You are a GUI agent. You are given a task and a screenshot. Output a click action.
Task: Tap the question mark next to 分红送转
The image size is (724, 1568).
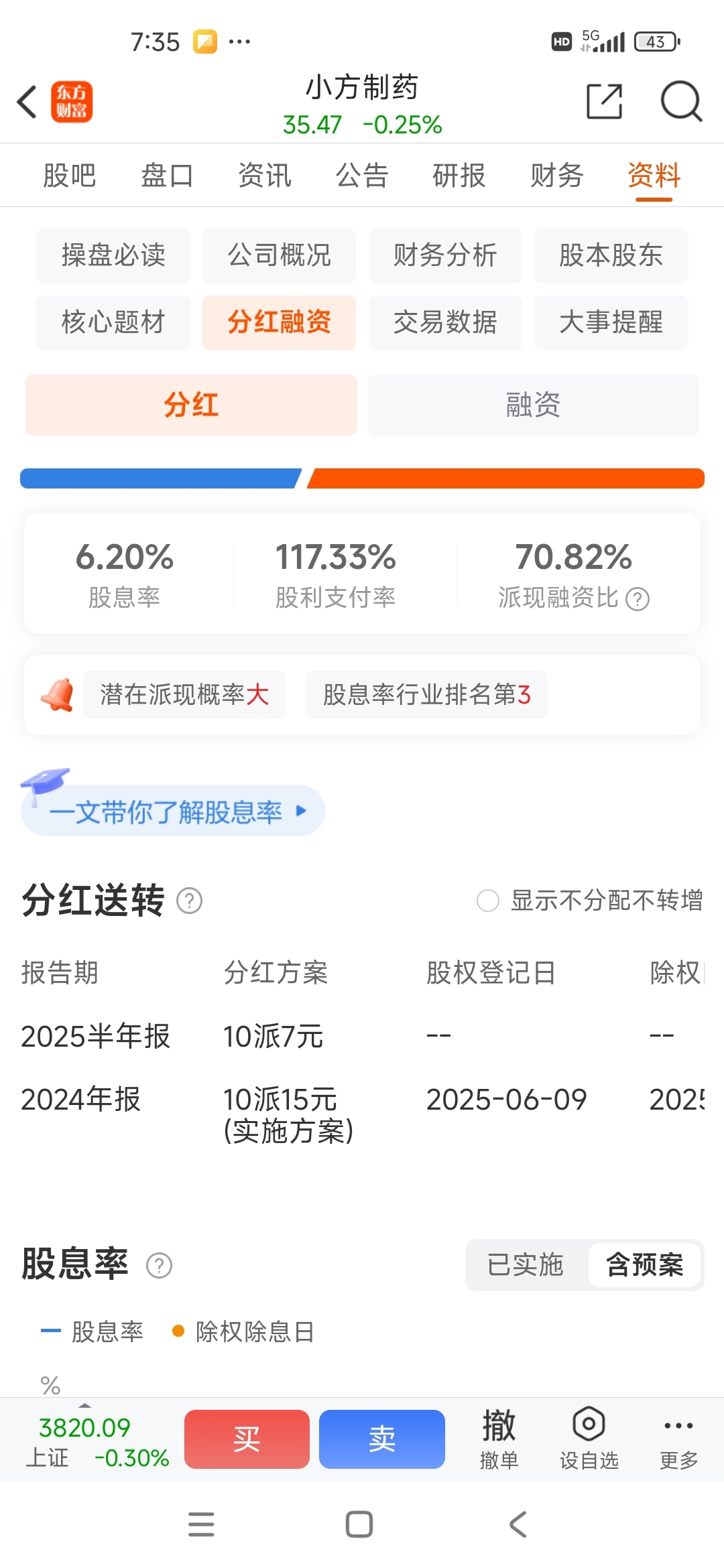(x=190, y=901)
